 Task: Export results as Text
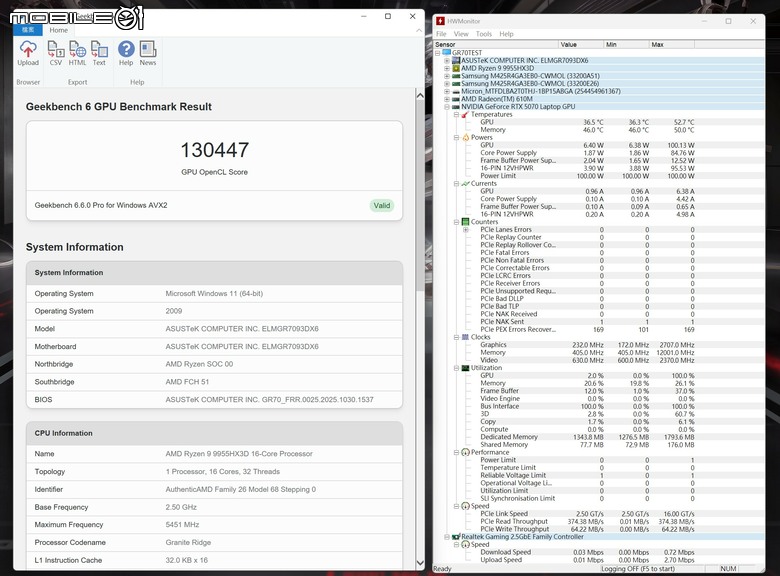[x=99, y=54]
